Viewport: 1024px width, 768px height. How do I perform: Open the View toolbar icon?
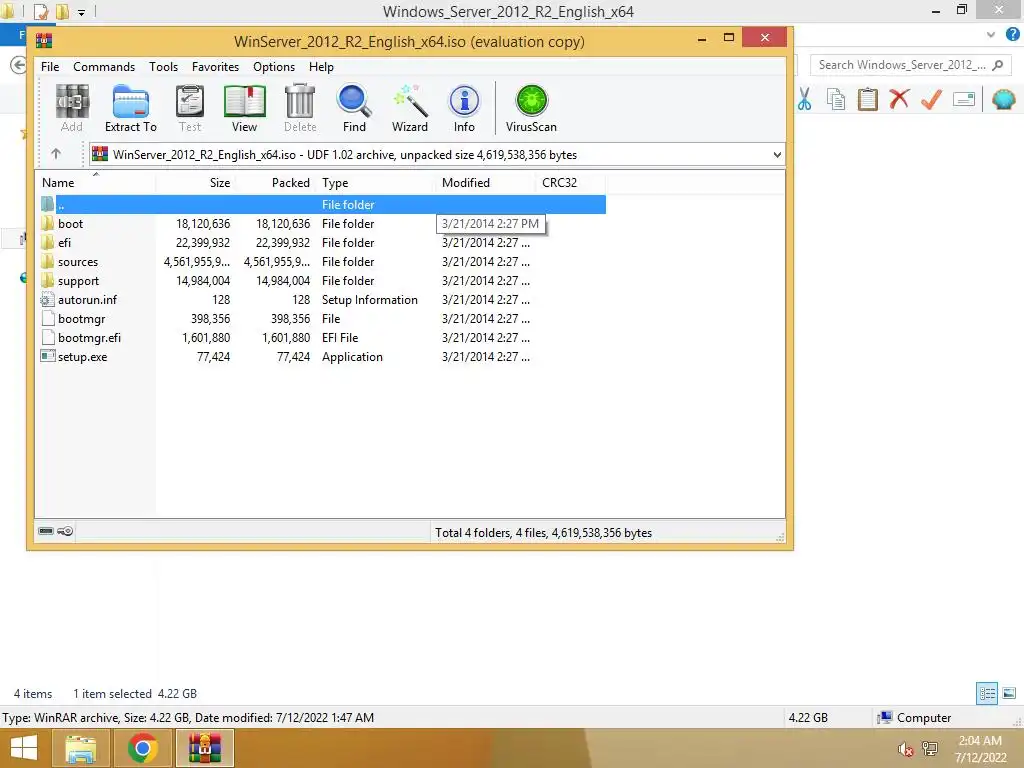[244, 108]
